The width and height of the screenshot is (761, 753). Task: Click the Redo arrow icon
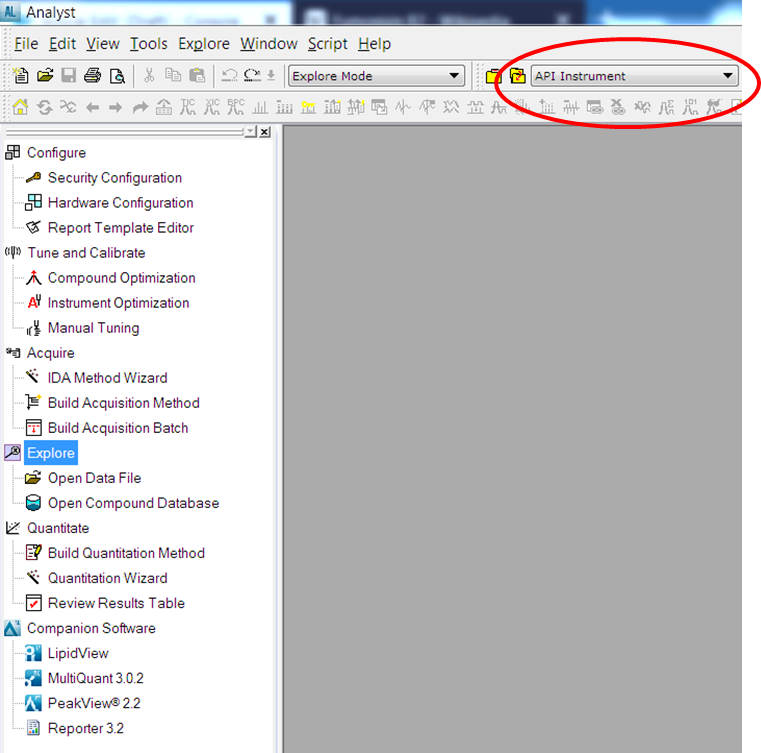point(252,75)
